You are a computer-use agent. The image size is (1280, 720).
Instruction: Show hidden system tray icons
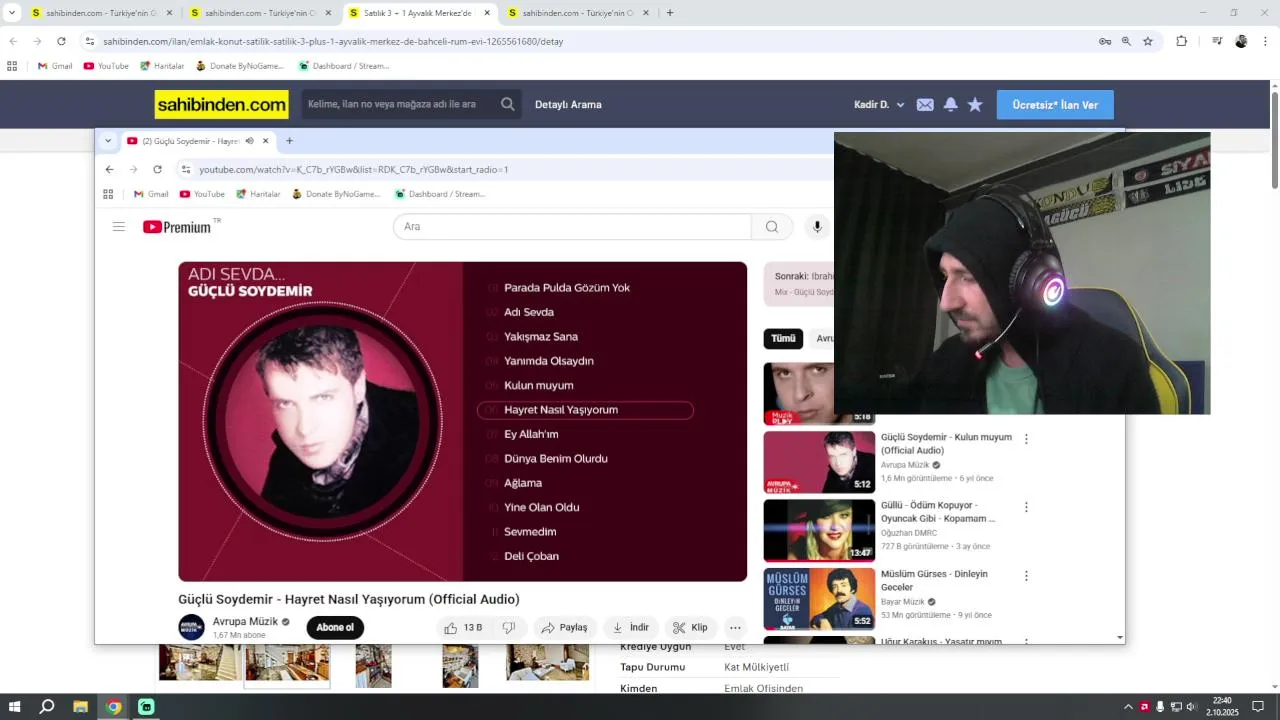[x=1128, y=707]
